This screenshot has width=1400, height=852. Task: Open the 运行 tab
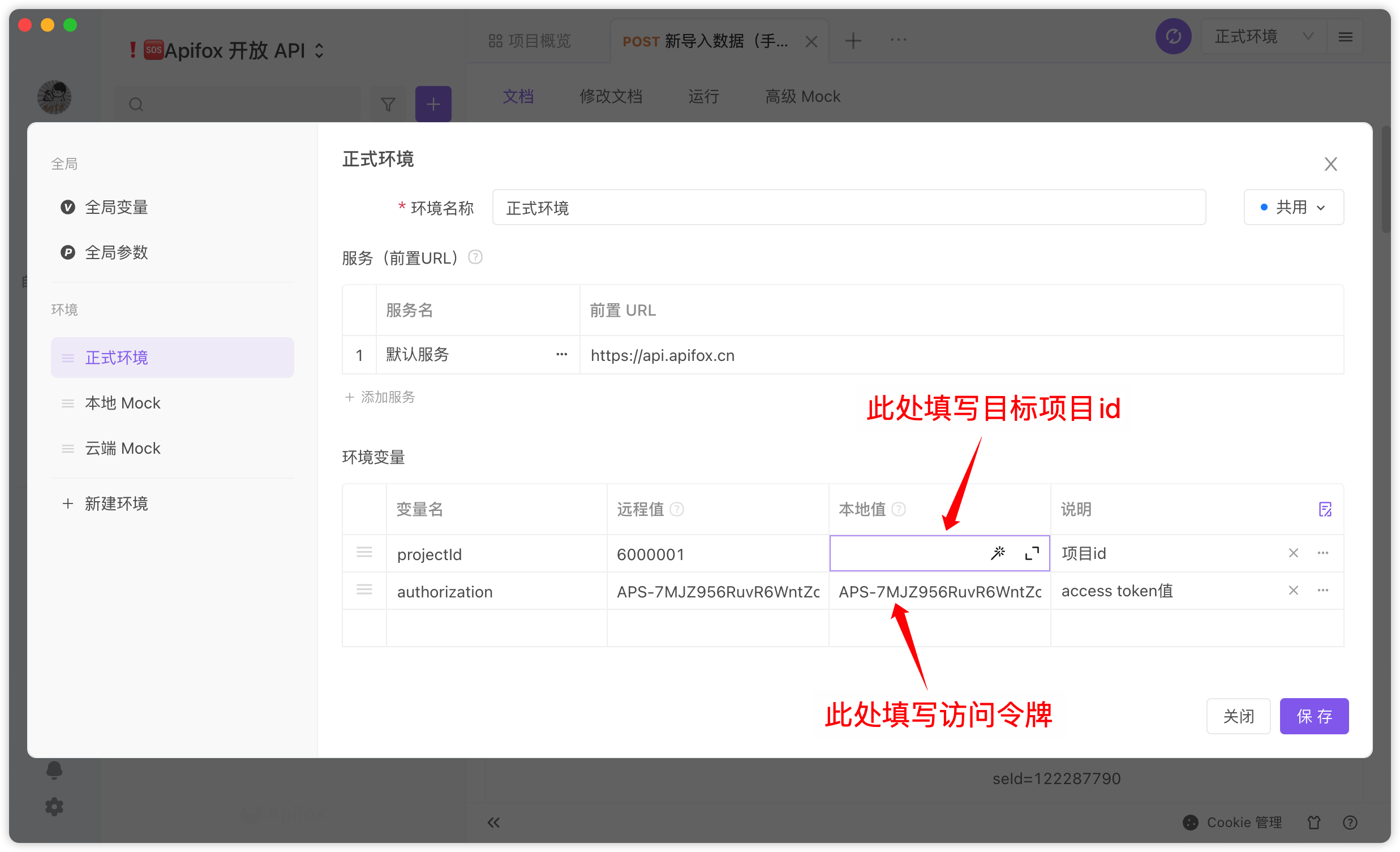tap(703, 96)
